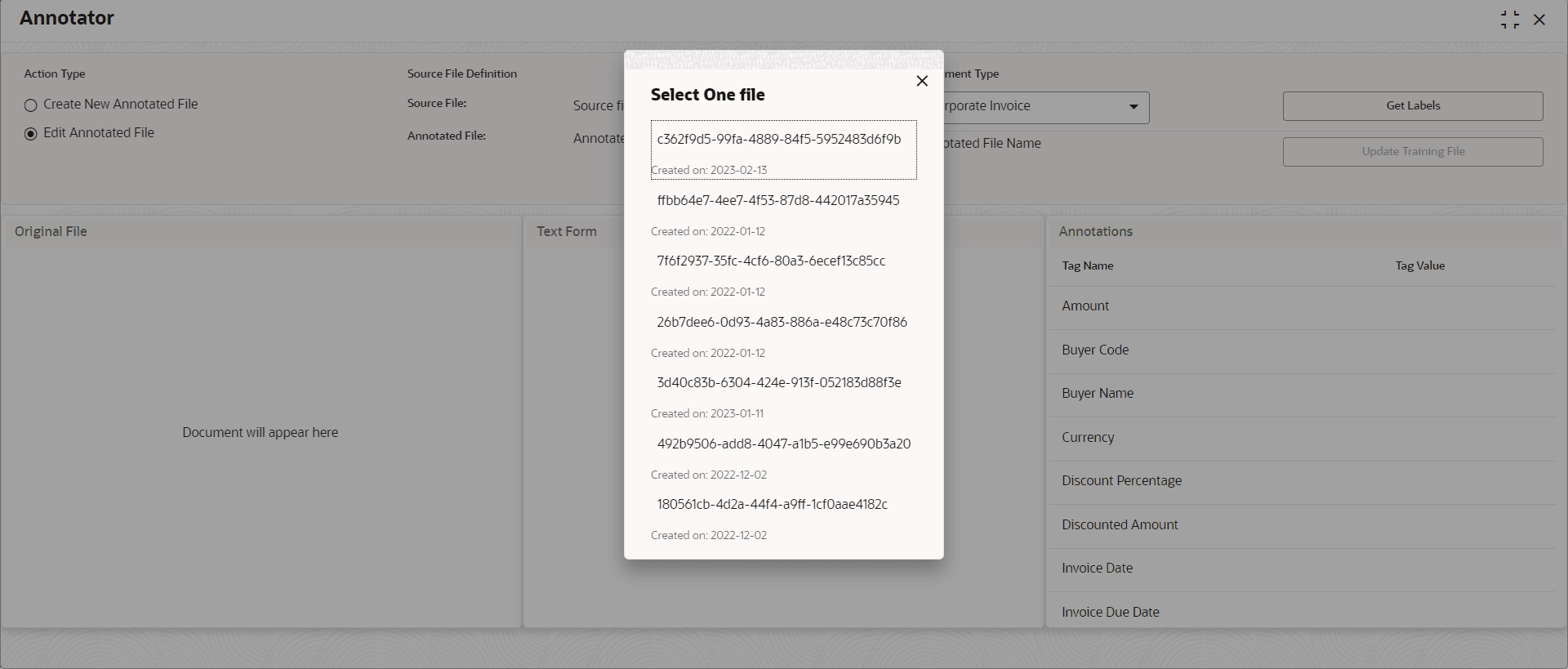1568x669 pixels.
Task: Open the Corporate Invoice dropdown
Action: (1046, 107)
